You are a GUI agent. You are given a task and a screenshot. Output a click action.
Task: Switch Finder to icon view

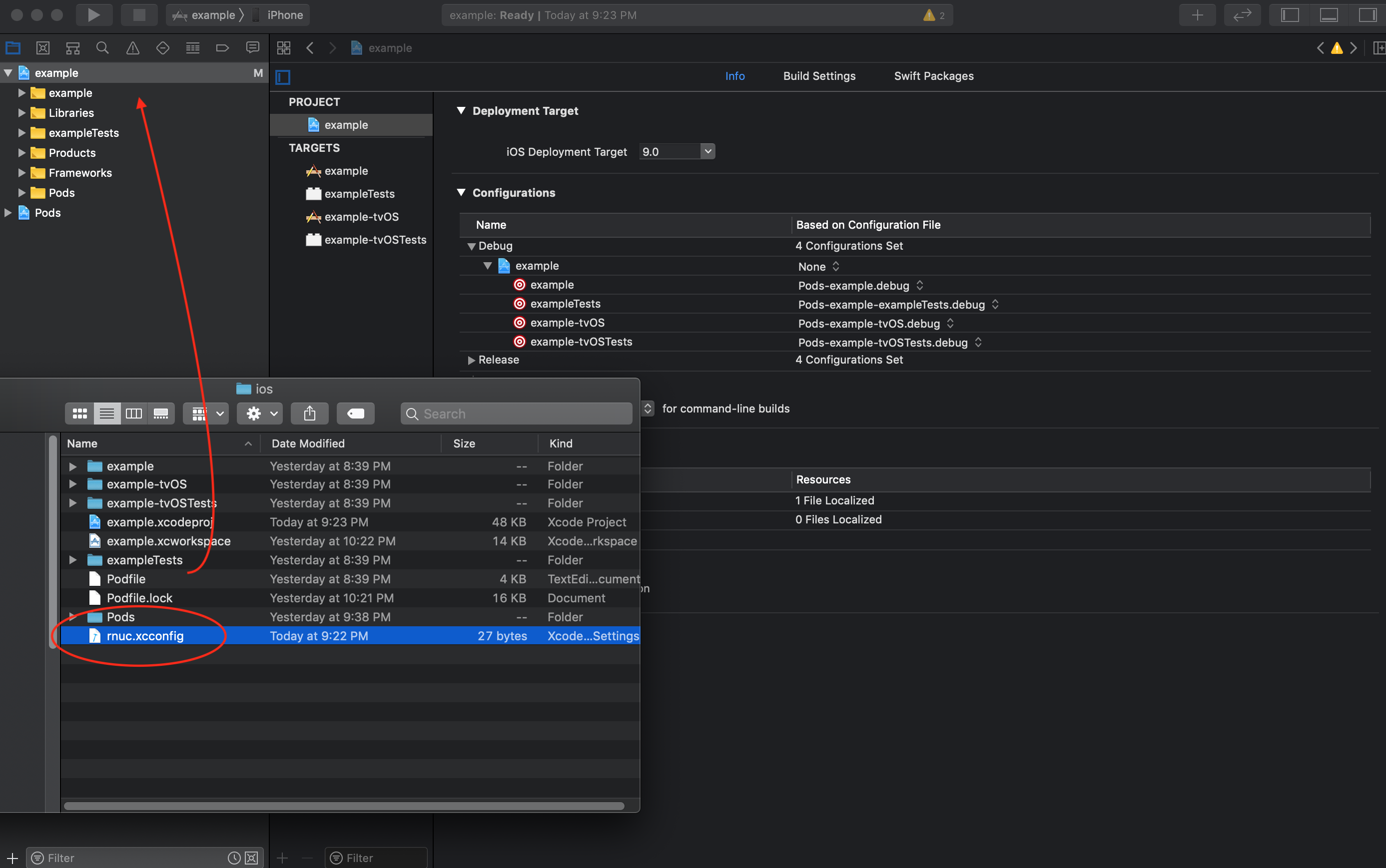pos(80,414)
